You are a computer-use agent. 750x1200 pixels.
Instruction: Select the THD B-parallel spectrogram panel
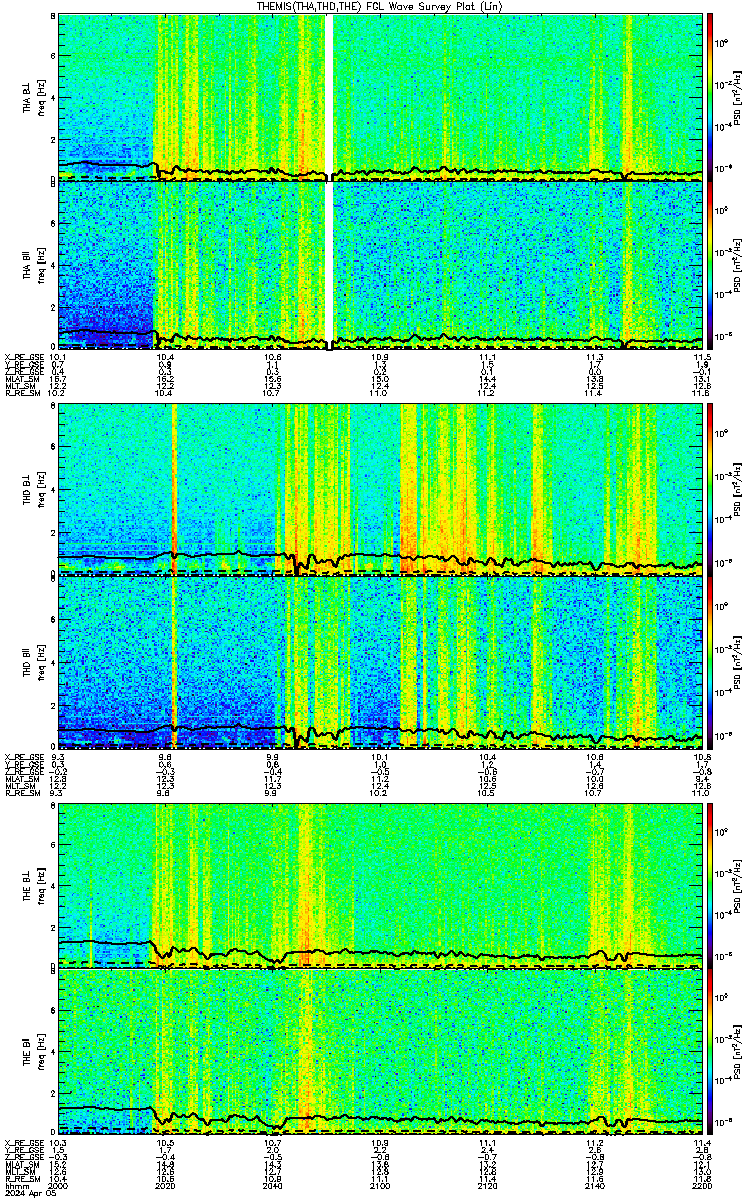click(x=378, y=660)
